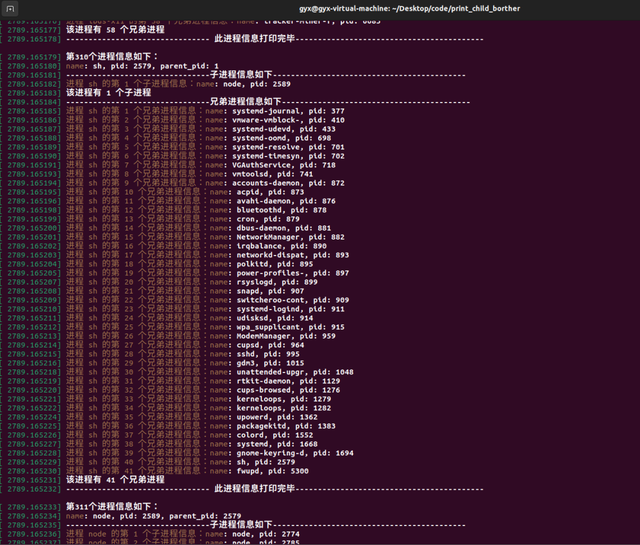Pick the 'VGAuthService, pid: 718' line
This screenshot has height=545, width=640.
pos(284,165)
